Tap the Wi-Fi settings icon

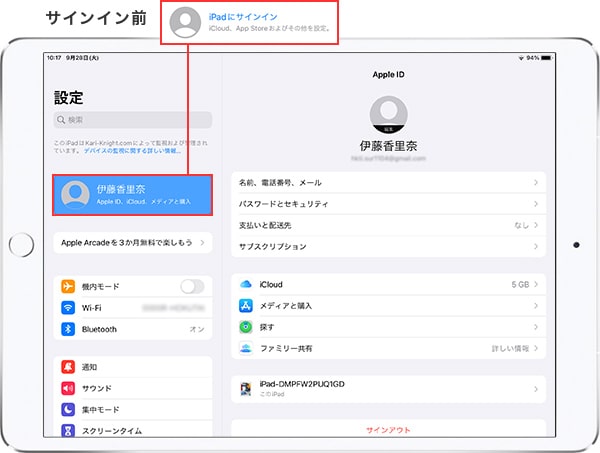click(68, 308)
